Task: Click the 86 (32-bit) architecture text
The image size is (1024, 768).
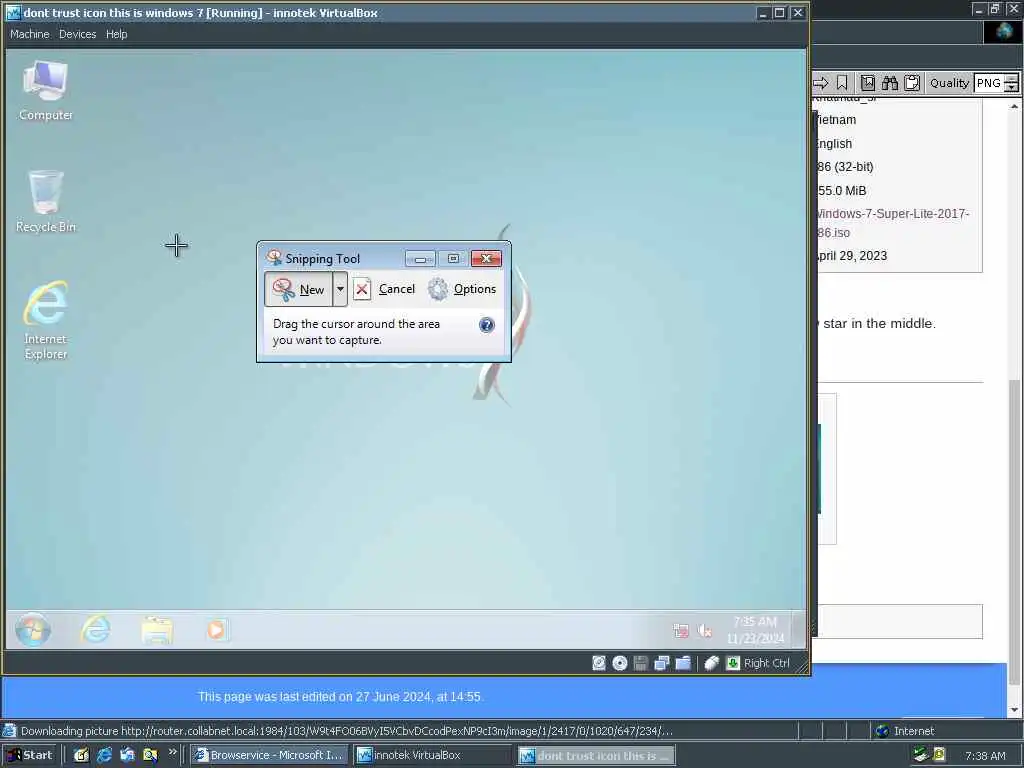Action: [x=845, y=167]
